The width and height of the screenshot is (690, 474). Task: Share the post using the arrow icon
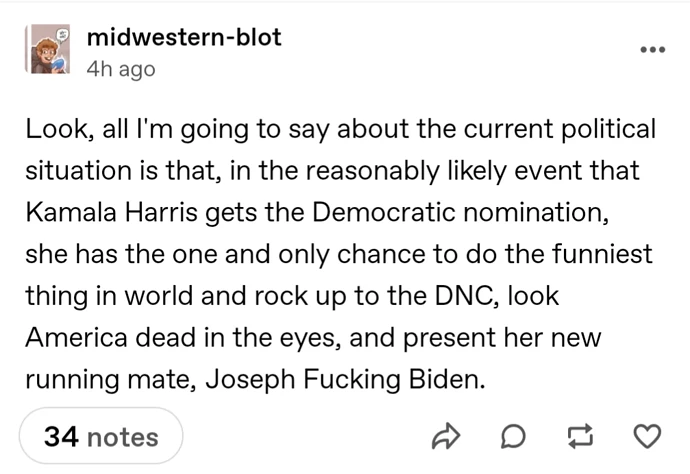(x=446, y=436)
